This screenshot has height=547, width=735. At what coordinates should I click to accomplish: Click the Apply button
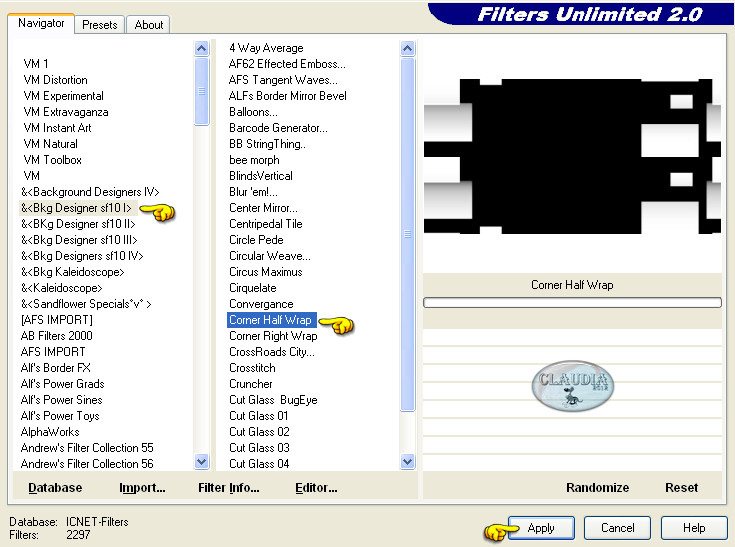click(x=541, y=528)
